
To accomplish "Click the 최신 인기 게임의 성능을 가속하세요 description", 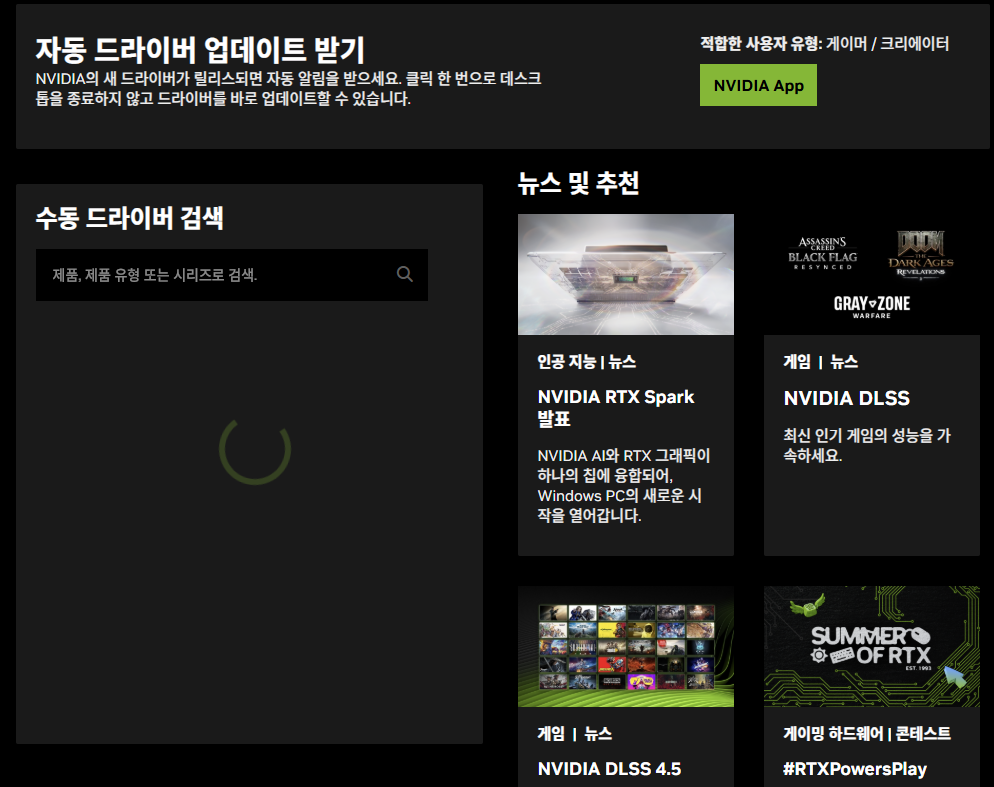I will pyautogui.click(x=867, y=445).
